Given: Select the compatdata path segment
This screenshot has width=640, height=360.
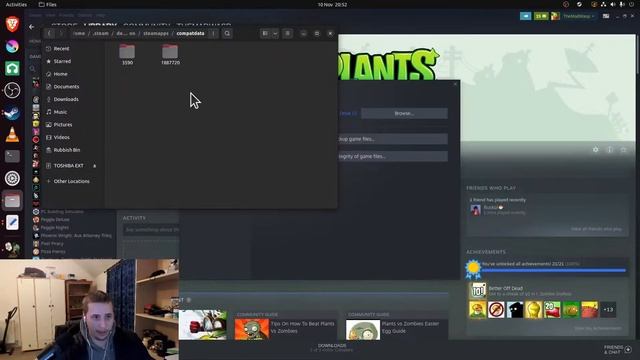Looking at the screenshot, I should [x=190, y=33].
